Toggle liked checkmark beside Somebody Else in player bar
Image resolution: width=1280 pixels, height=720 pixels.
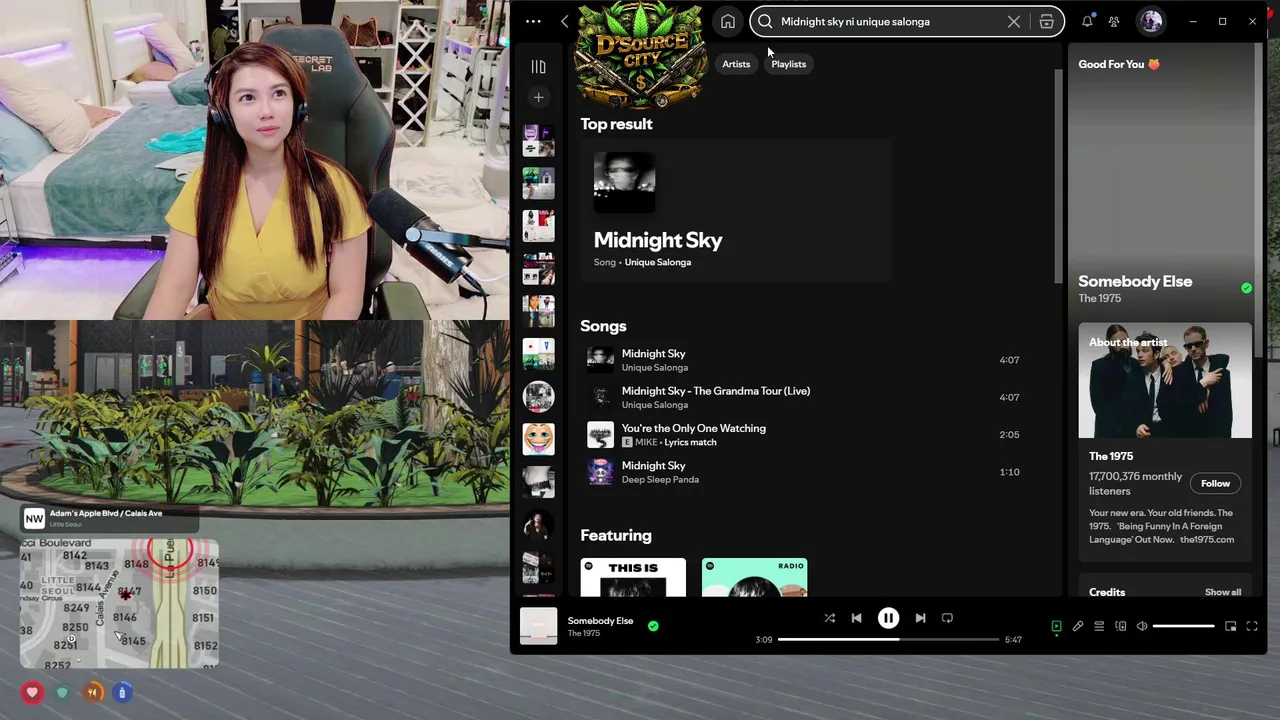653,626
